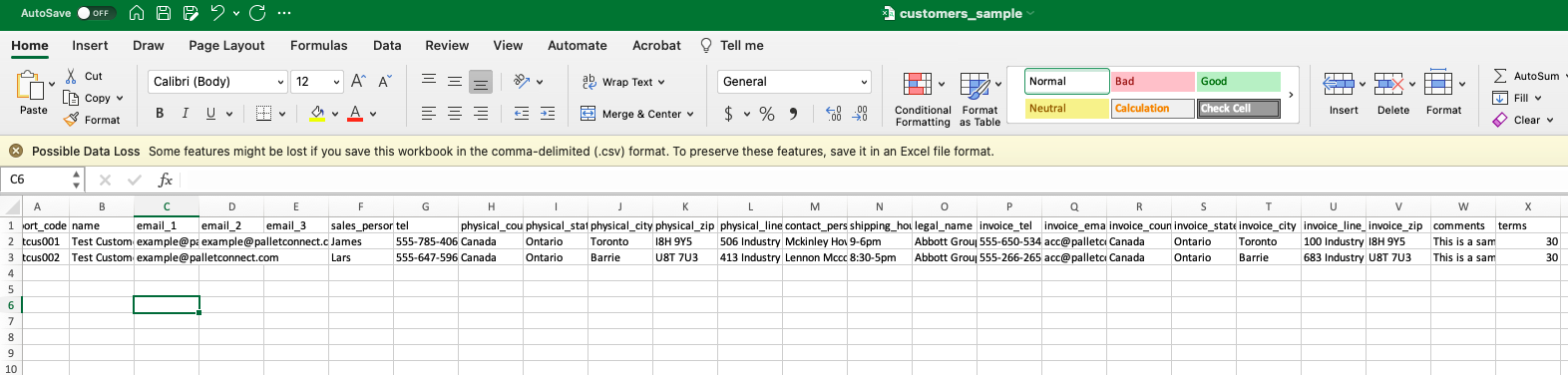1568x375 pixels.
Task: Toggle the AutoSave switch
Action: 97,13
